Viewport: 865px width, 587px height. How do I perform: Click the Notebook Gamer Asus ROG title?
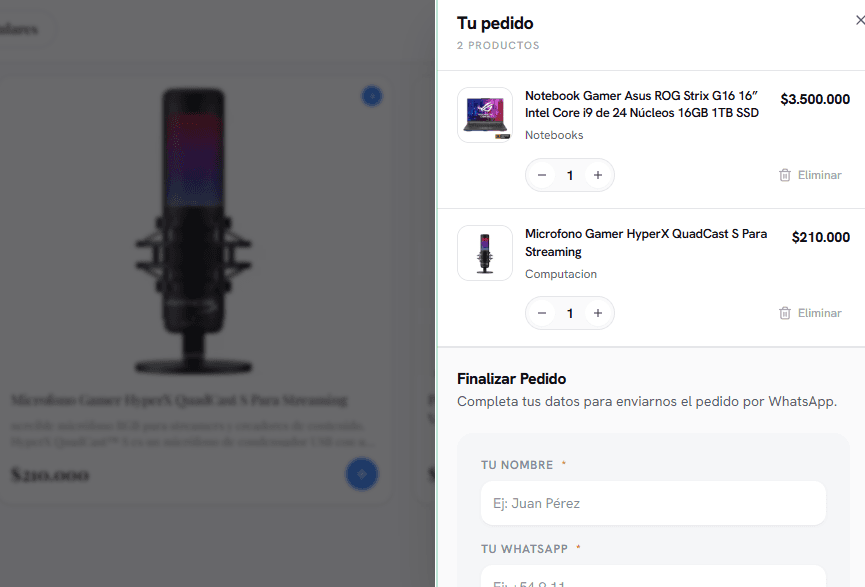pos(642,104)
